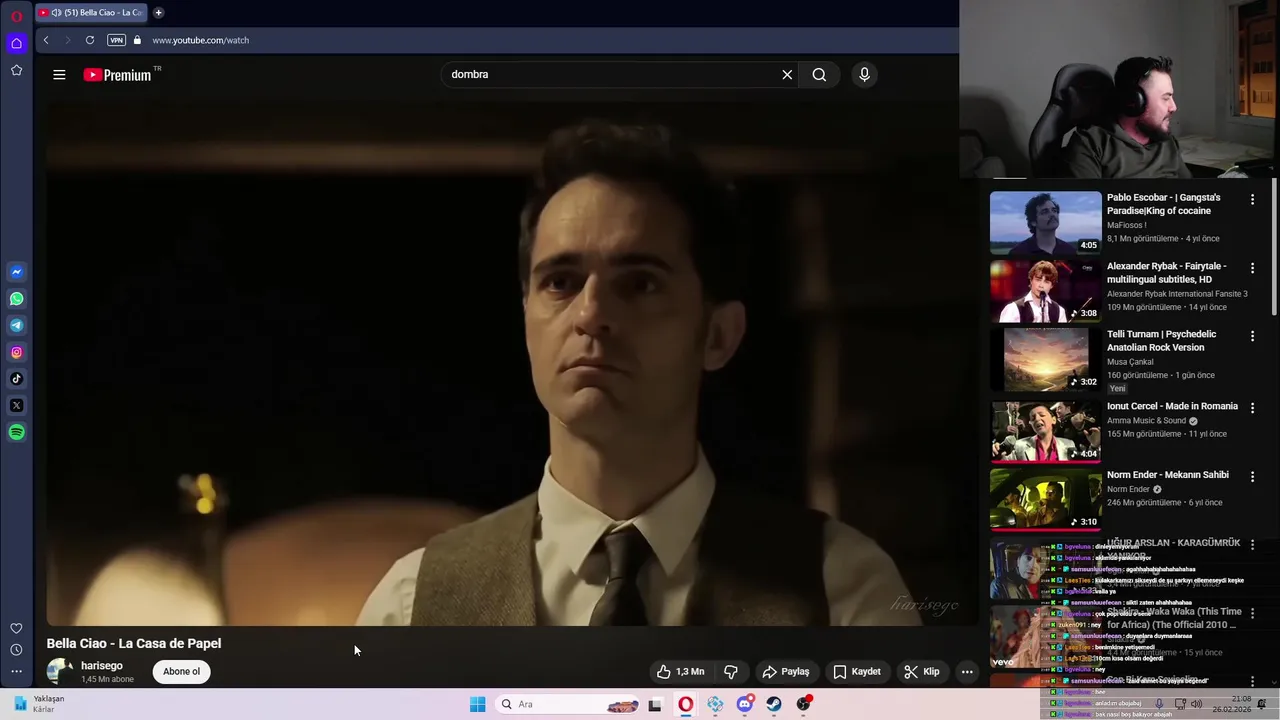Viewport: 1280px width, 720px height.
Task: Open Spotify in the Opera sidebar
Action: click(16, 432)
